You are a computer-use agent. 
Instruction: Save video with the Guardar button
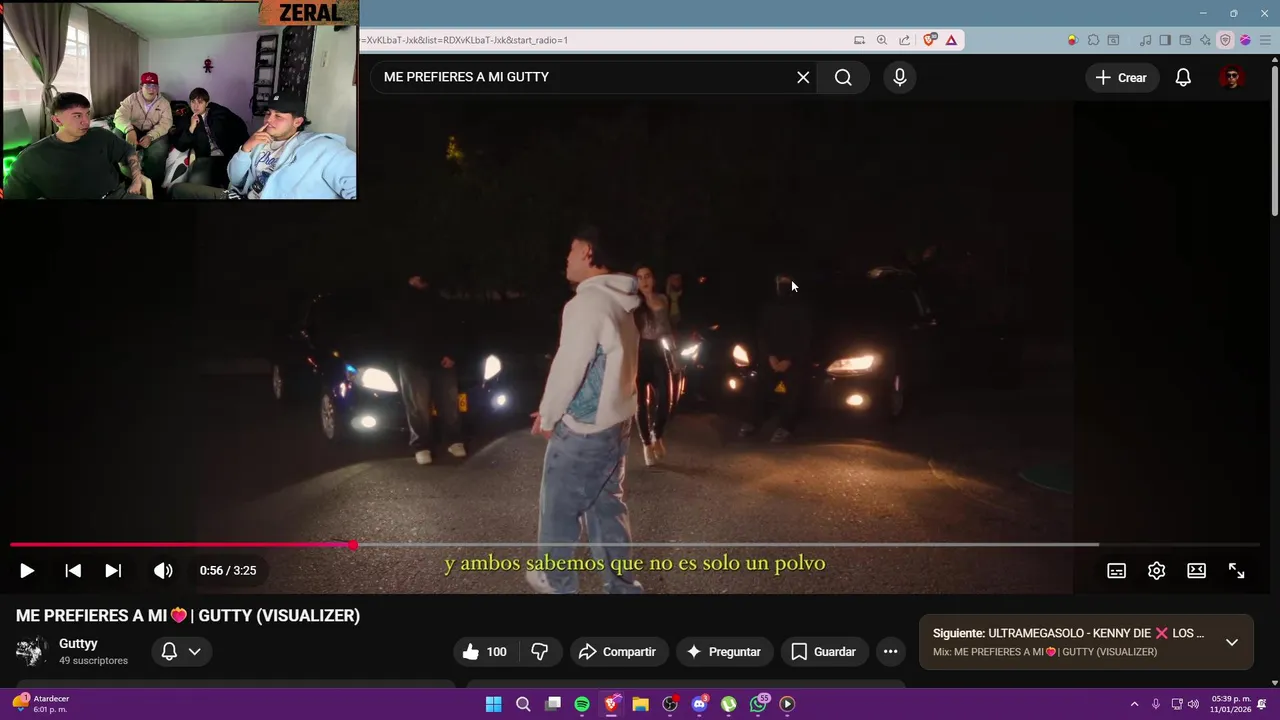click(x=824, y=652)
